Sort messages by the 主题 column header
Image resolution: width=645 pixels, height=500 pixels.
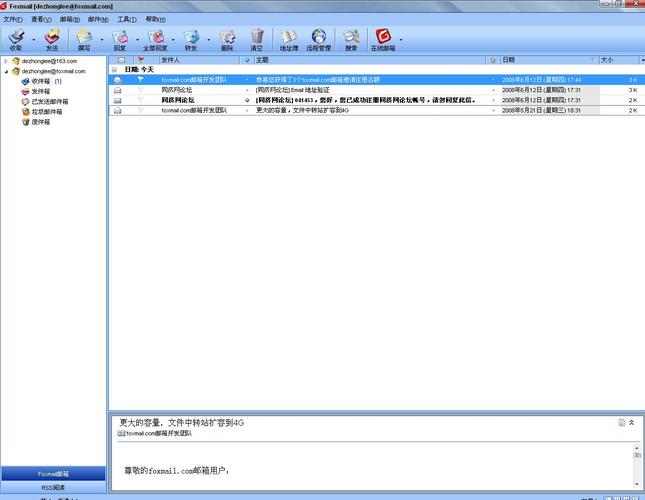coord(369,60)
